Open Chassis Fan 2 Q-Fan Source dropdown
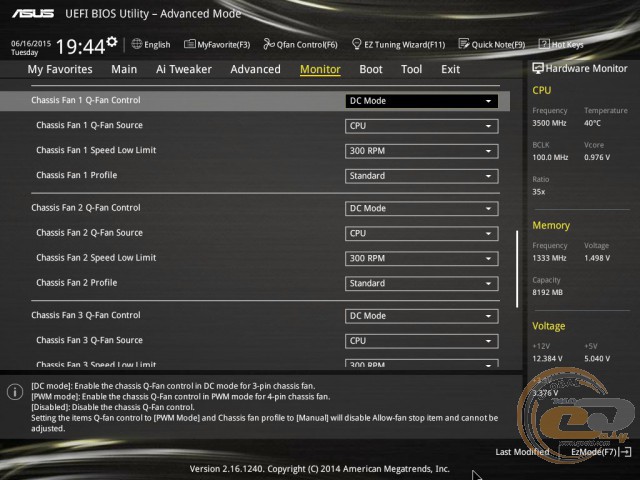Viewport: 640px width, 480px height. (x=422, y=233)
